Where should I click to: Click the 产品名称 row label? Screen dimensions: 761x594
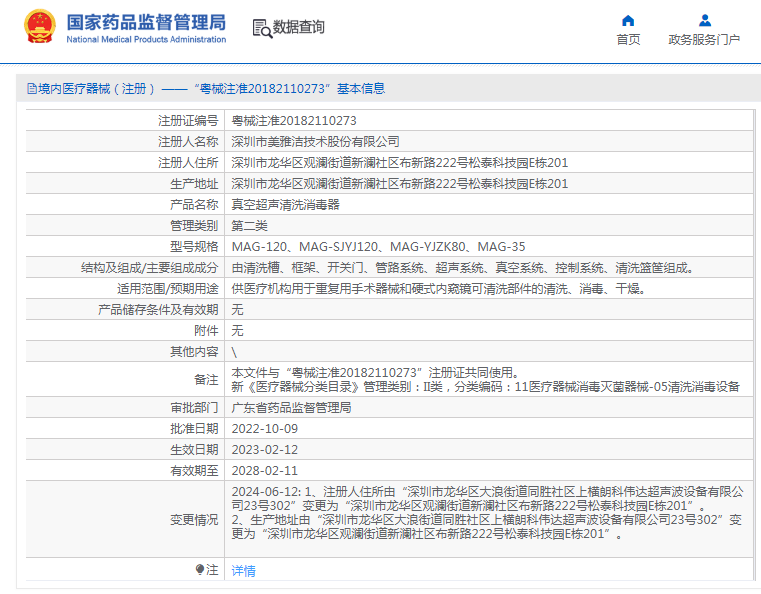(194, 204)
